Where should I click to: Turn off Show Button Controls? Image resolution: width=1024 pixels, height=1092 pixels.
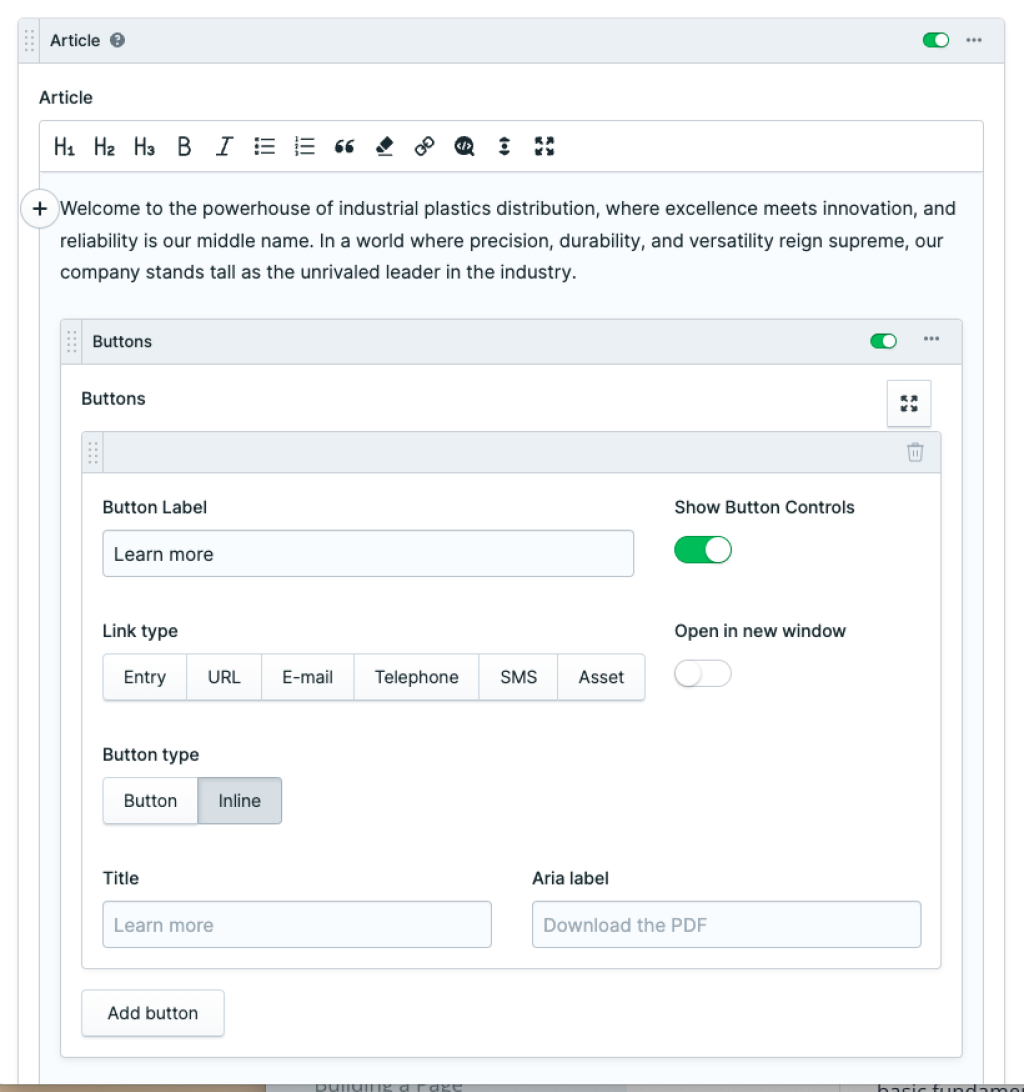coord(703,549)
